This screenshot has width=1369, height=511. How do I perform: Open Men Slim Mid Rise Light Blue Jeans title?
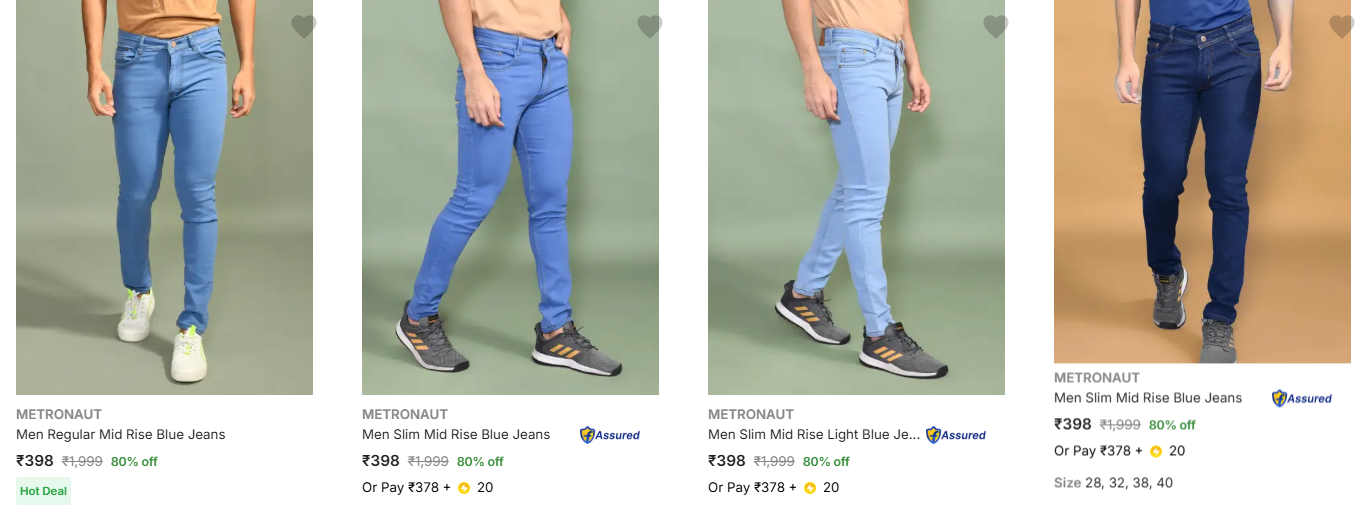pos(814,434)
